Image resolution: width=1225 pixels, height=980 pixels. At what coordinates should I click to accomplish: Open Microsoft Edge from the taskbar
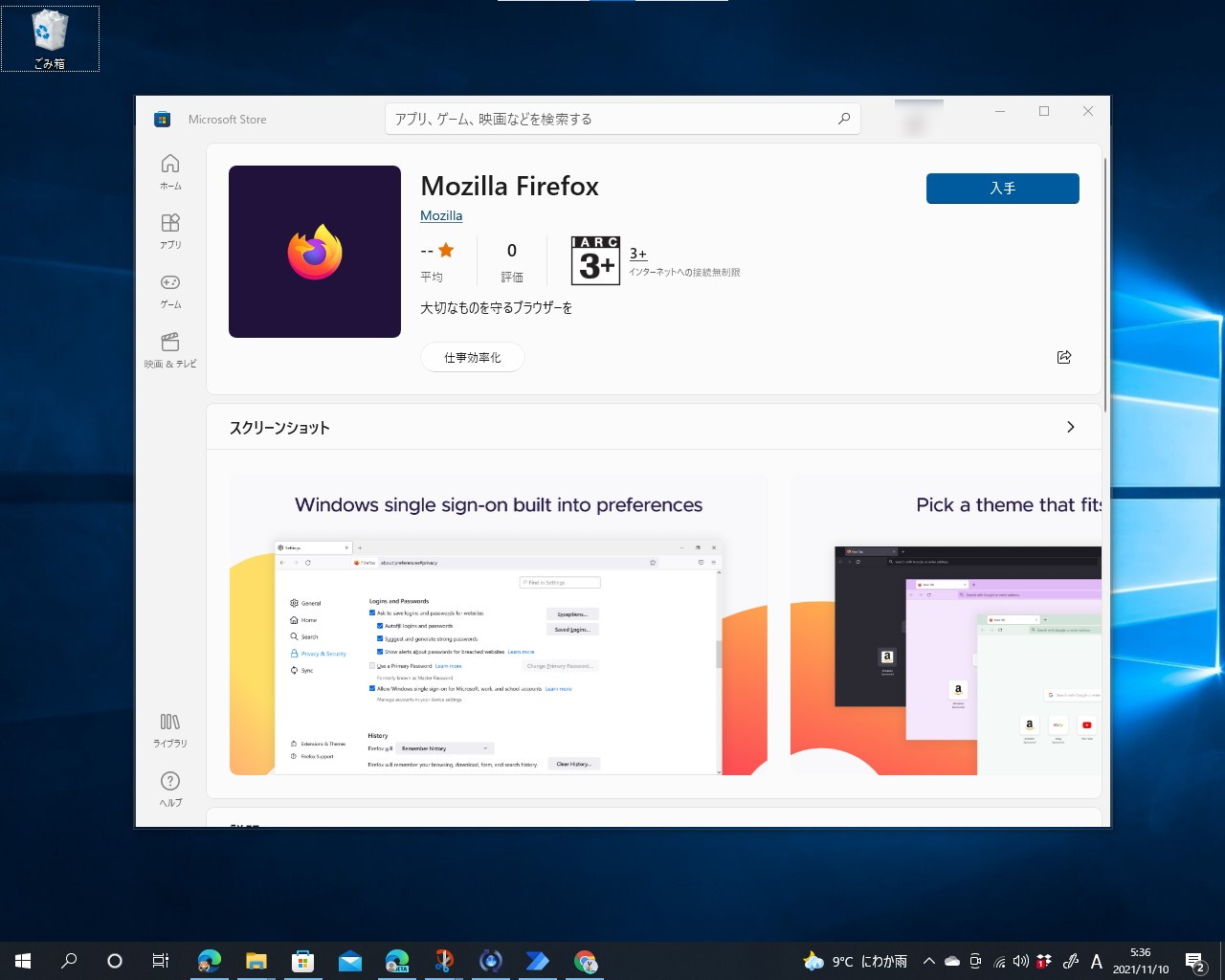pos(209,960)
